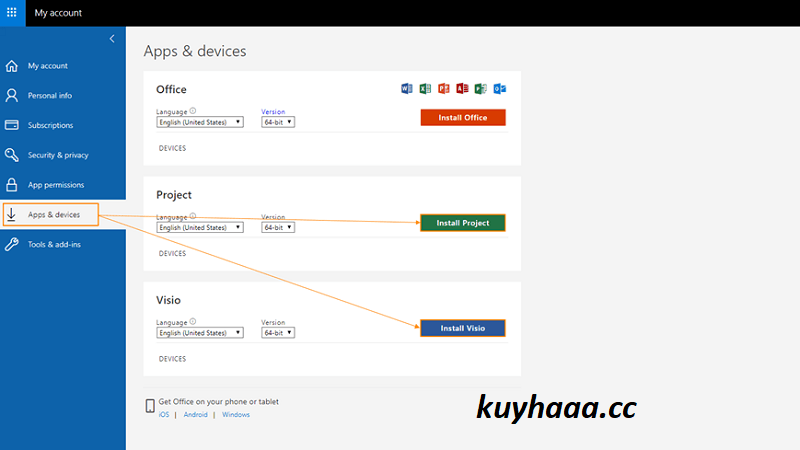Open Project language dropdown

point(200,228)
